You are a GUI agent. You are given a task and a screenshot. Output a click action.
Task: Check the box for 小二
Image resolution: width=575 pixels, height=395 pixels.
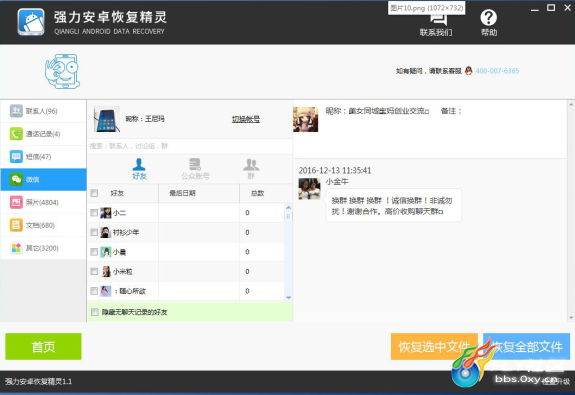[x=94, y=213]
